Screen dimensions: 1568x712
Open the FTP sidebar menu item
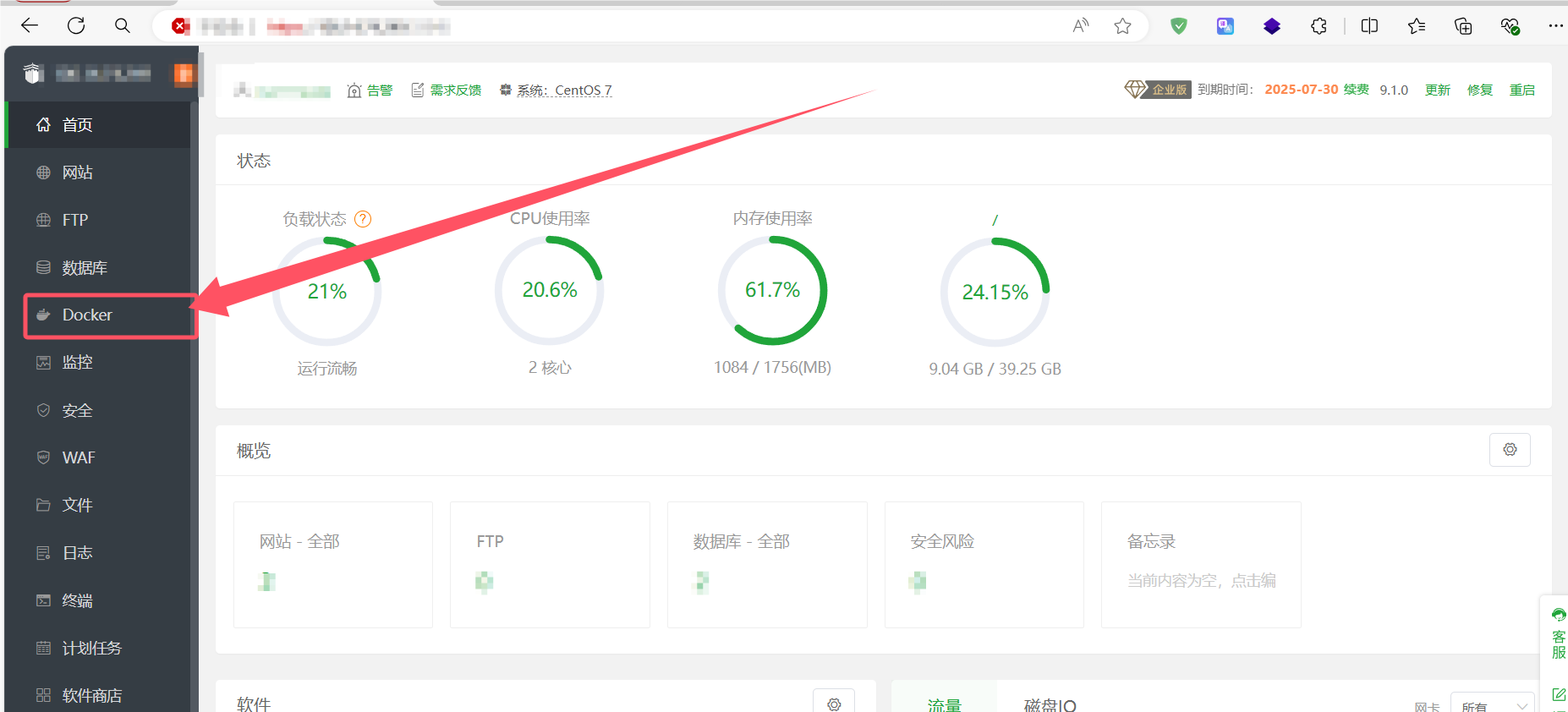coord(98,220)
